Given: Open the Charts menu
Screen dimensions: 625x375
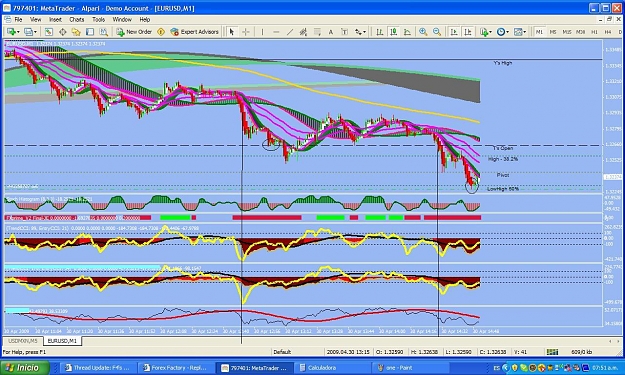Looking at the screenshot, I should (x=77, y=20).
